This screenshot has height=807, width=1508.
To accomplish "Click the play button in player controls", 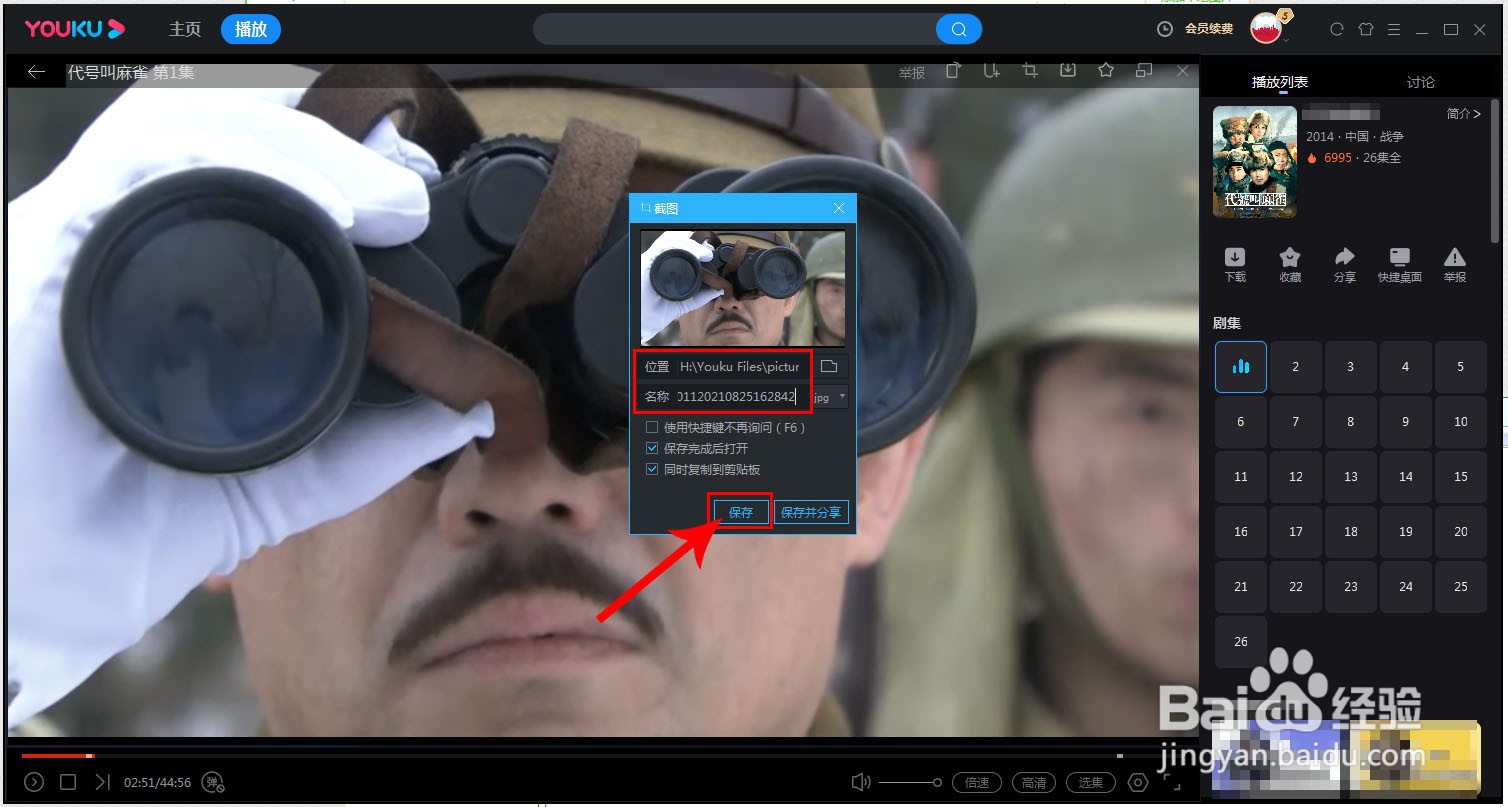I will click(34, 782).
